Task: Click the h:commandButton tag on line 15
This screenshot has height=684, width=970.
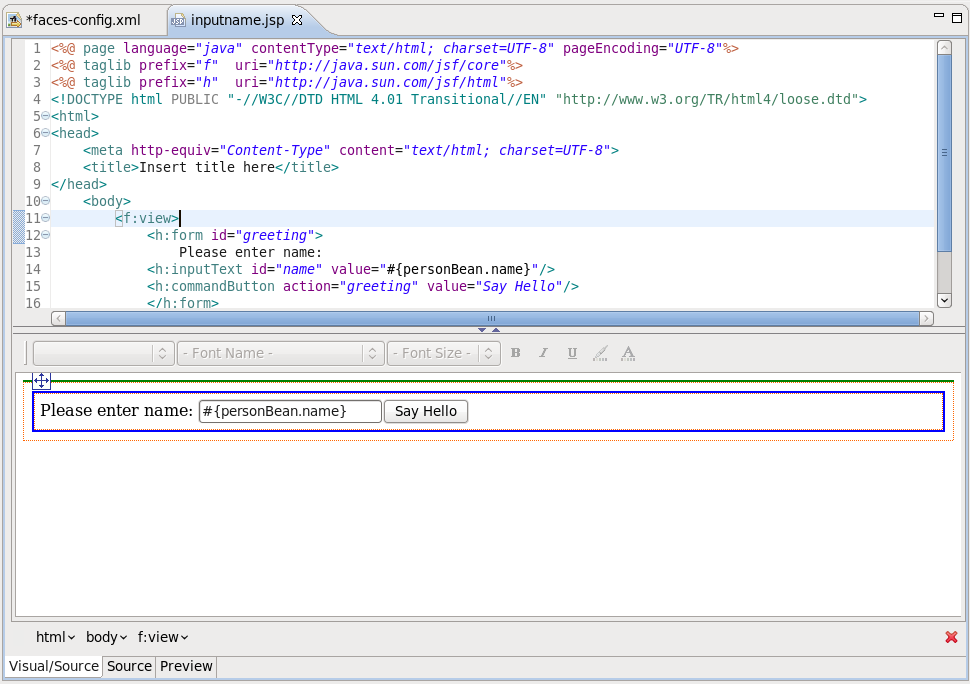Action: point(363,286)
